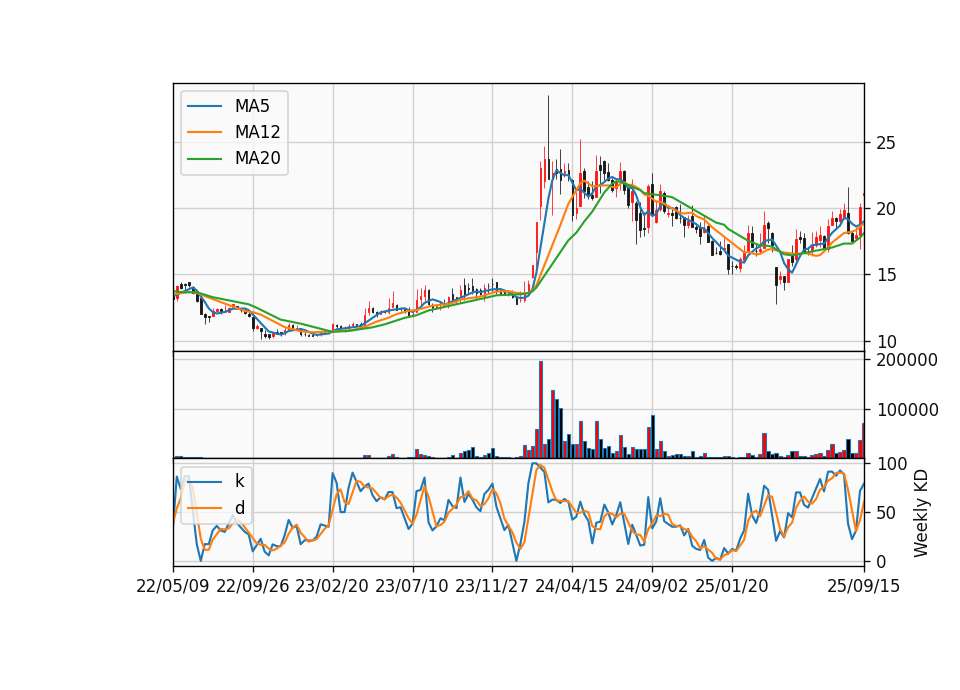Click the 25/01/20 date tick label
Image resolution: width=960 pixels, height=690 pixels.
[732, 587]
